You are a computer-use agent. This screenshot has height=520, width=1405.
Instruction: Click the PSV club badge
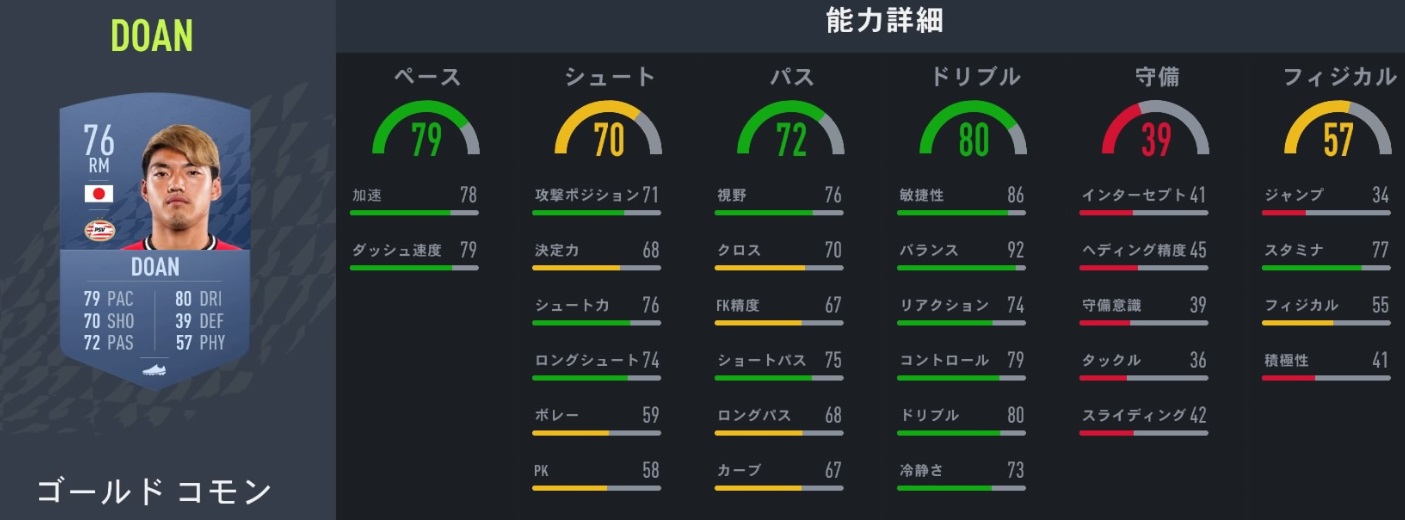click(x=99, y=230)
